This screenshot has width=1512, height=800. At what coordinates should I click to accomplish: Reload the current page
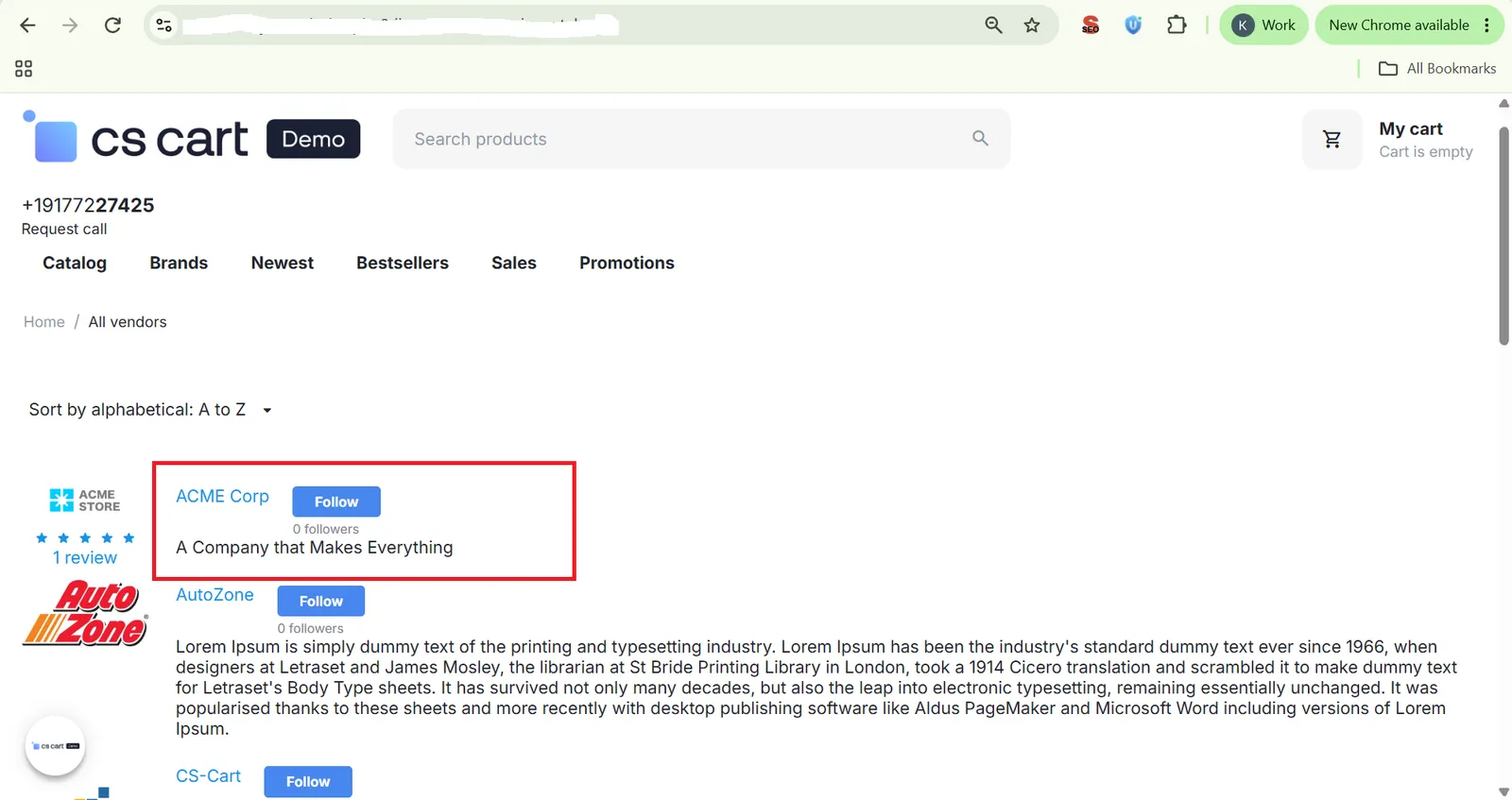(112, 26)
